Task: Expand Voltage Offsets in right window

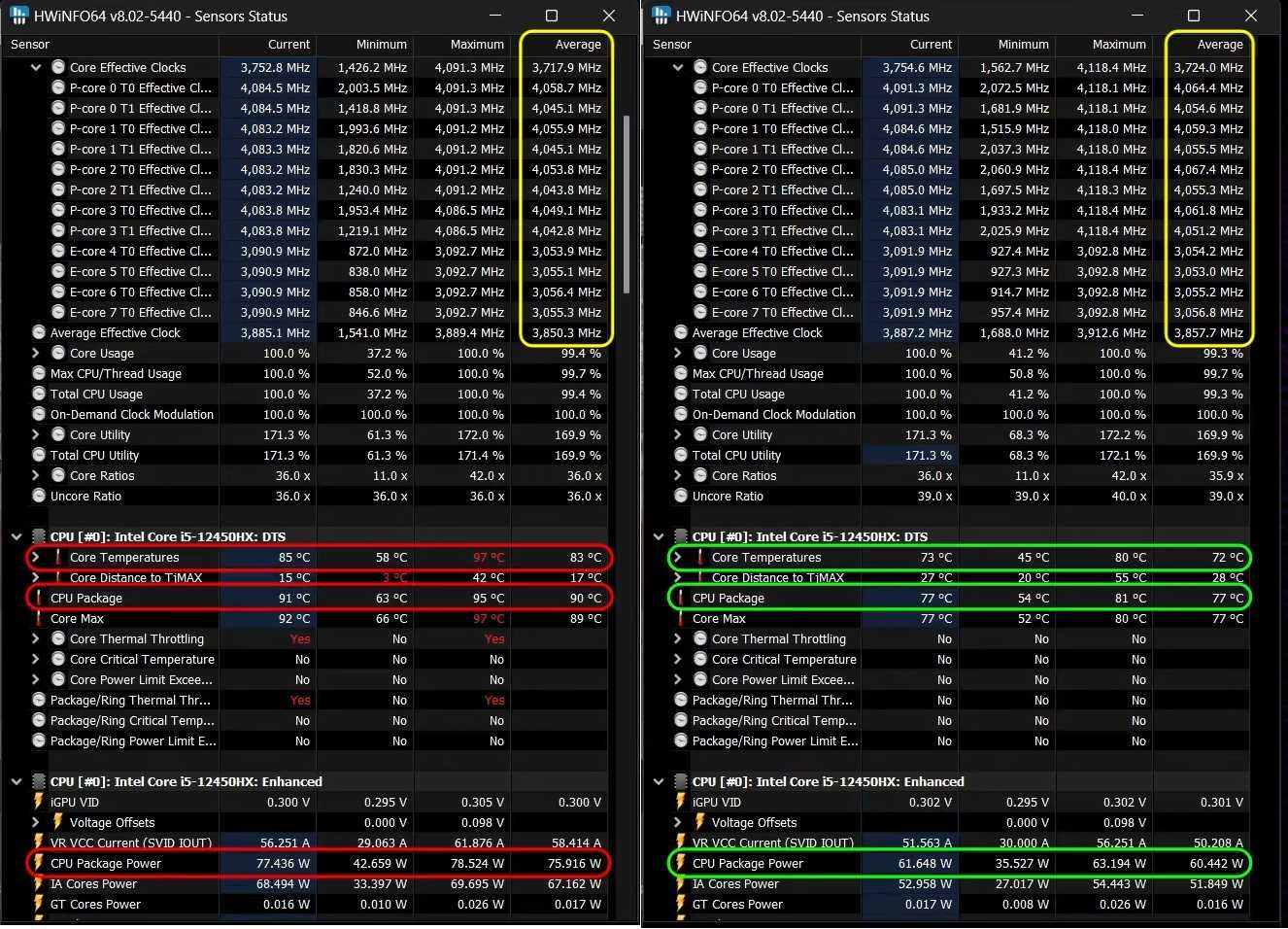Action: pyautogui.click(x=678, y=822)
